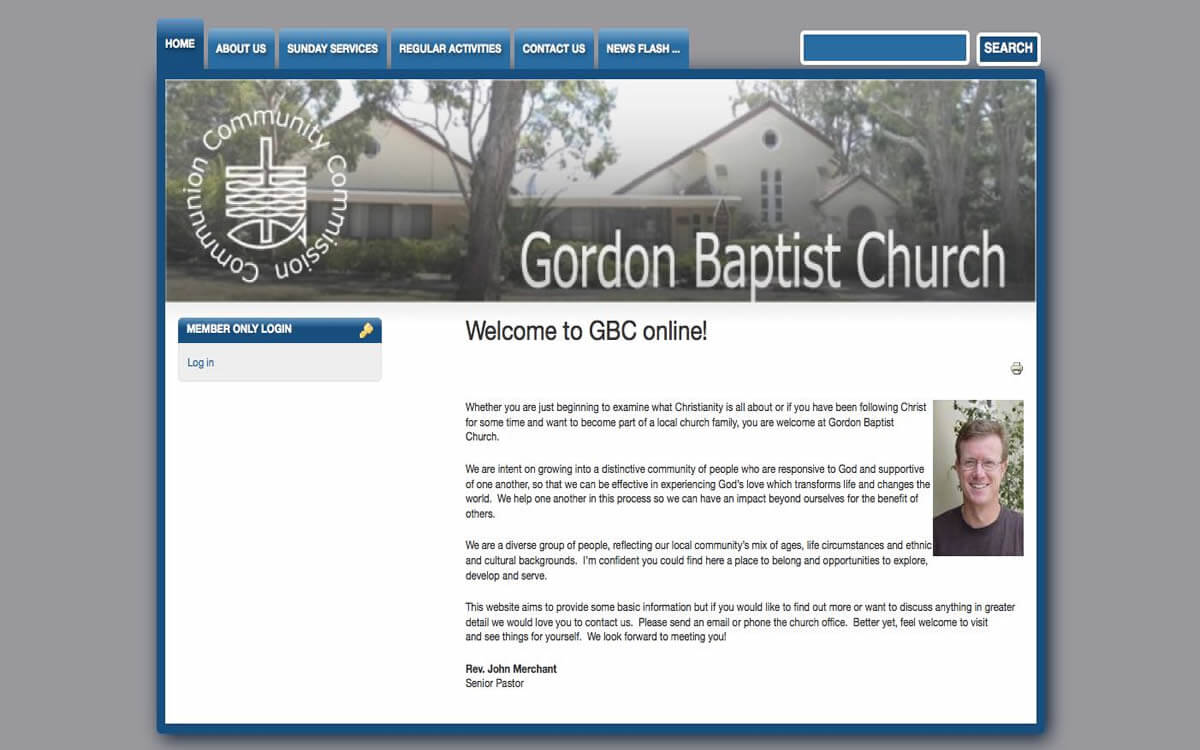
Task: Click the Log in link
Action: [201, 363]
